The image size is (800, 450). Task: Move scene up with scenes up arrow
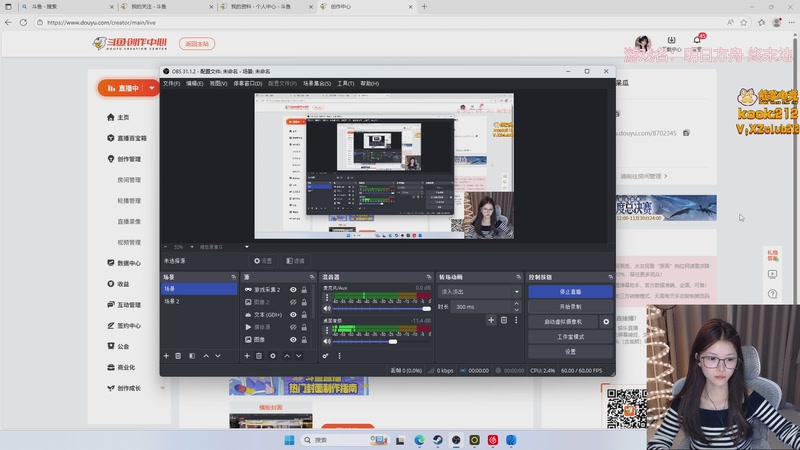(x=206, y=356)
